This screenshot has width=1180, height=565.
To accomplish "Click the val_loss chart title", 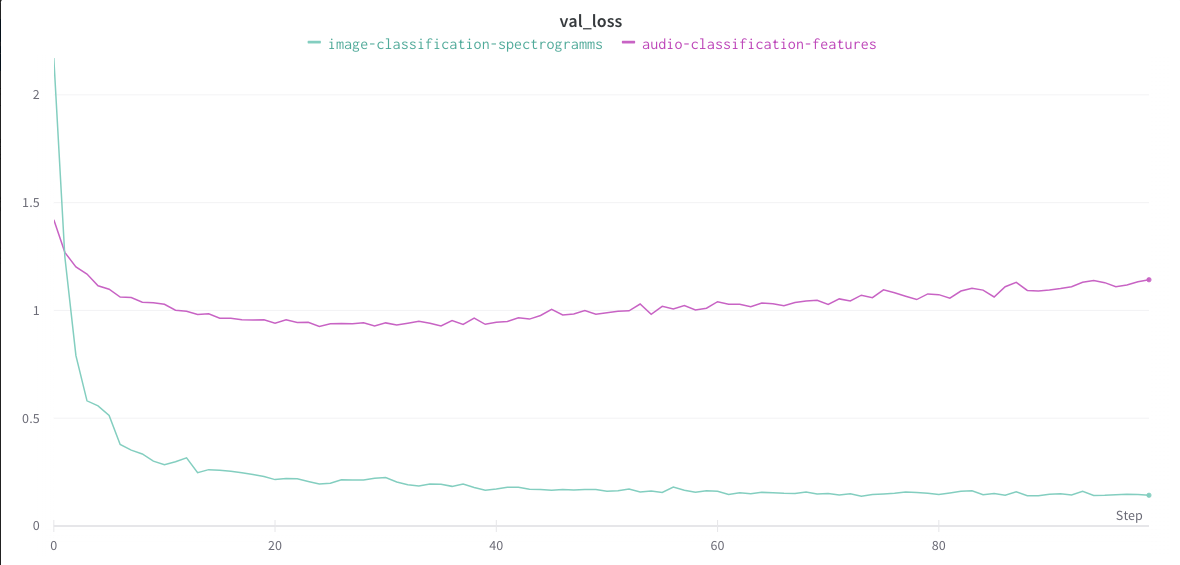I will [590, 21].
